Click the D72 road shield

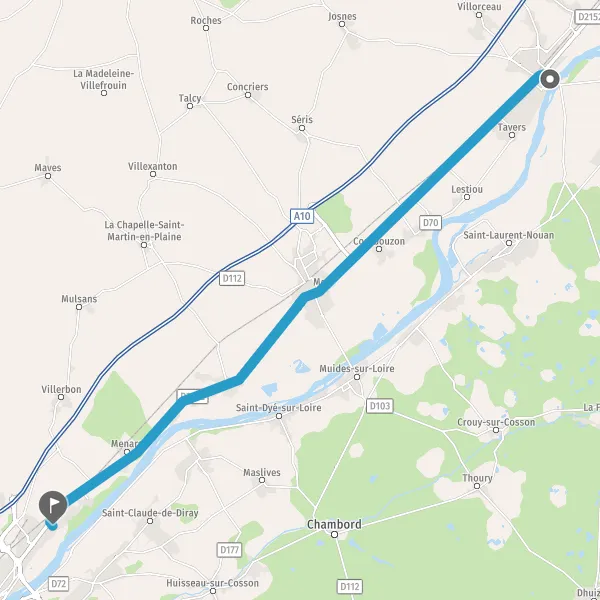tap(59, 584)
